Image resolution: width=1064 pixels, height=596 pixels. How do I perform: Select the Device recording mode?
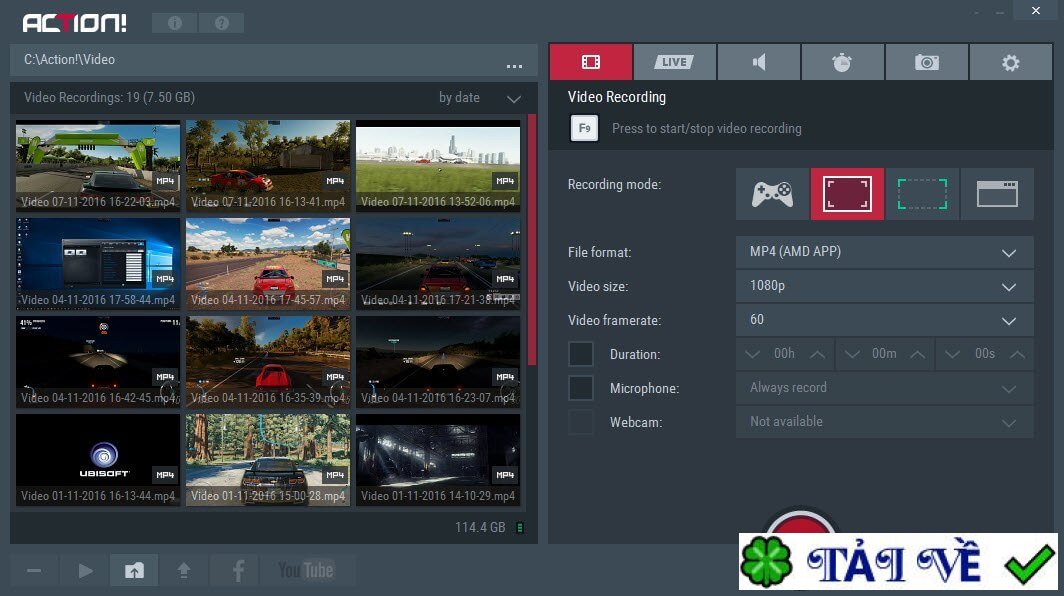coord(997,193)
